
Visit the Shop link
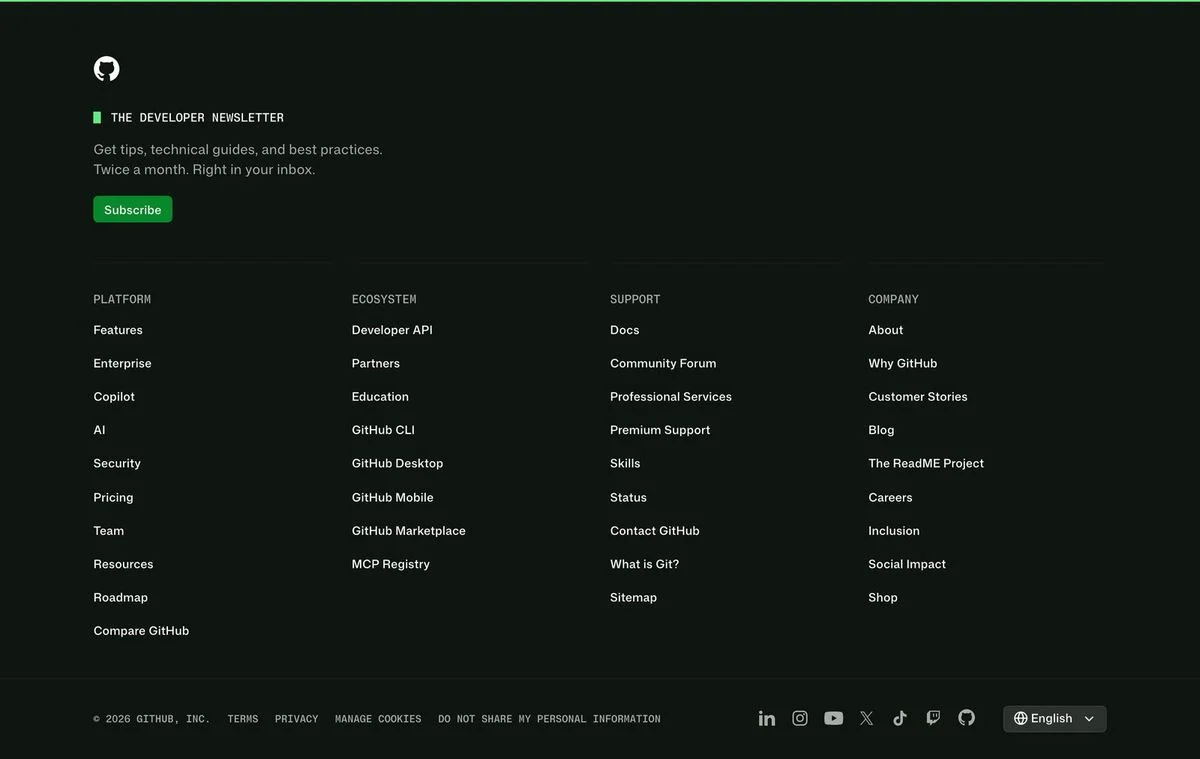[883, 597]
